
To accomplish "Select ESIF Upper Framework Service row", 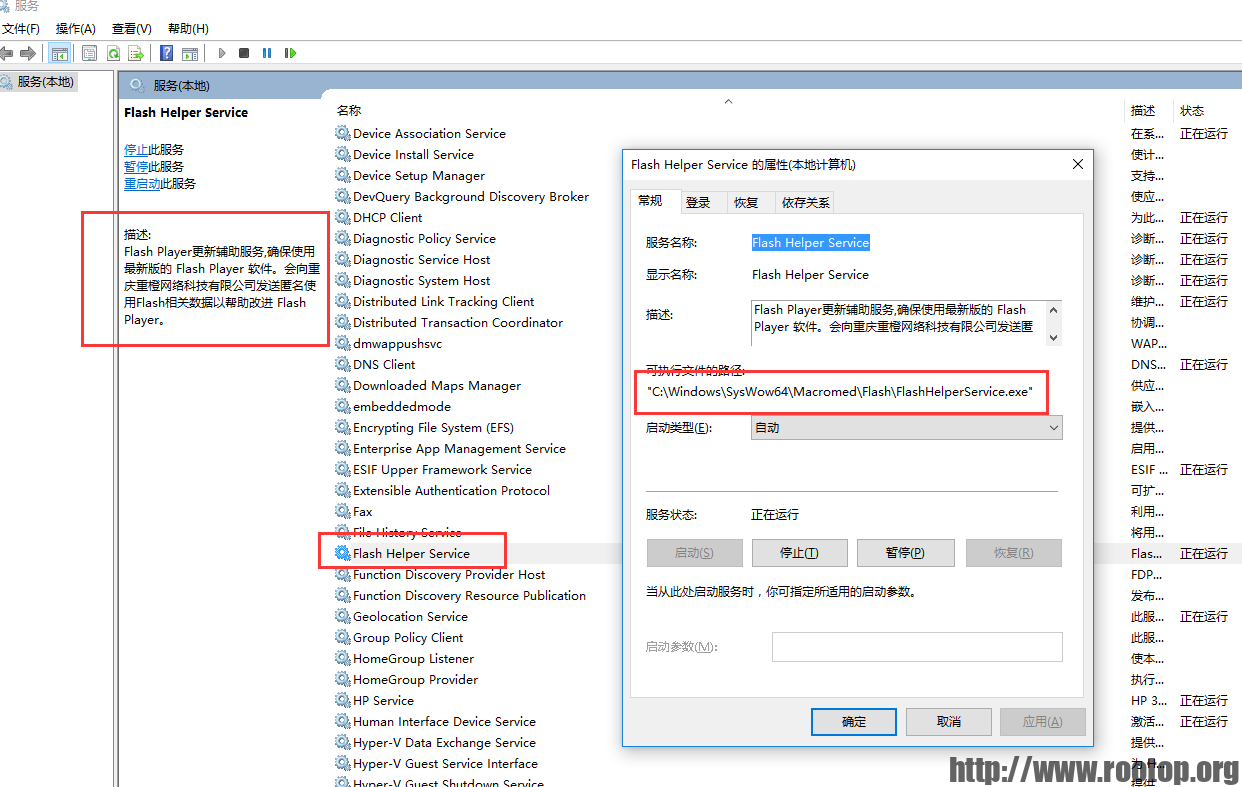I will [x=442, y=469].
